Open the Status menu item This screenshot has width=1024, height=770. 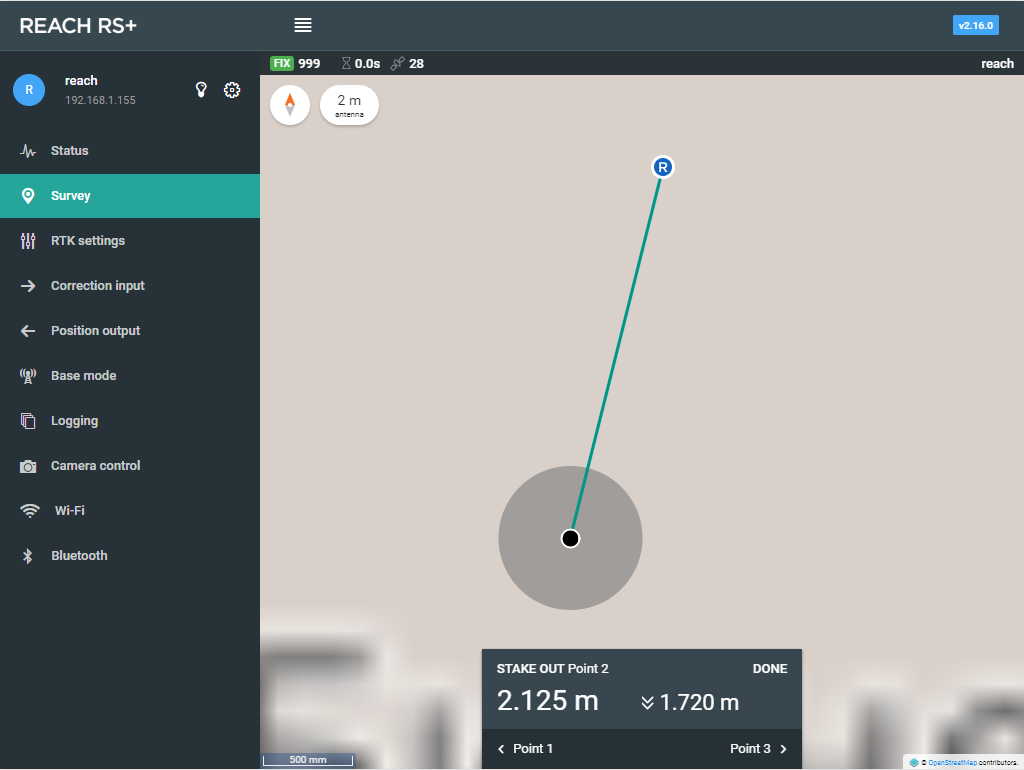pos(130,151)
